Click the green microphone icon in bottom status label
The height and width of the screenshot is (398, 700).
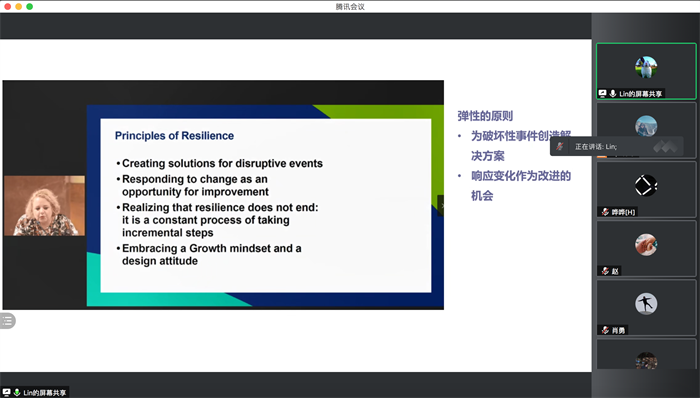coord(17,392)
